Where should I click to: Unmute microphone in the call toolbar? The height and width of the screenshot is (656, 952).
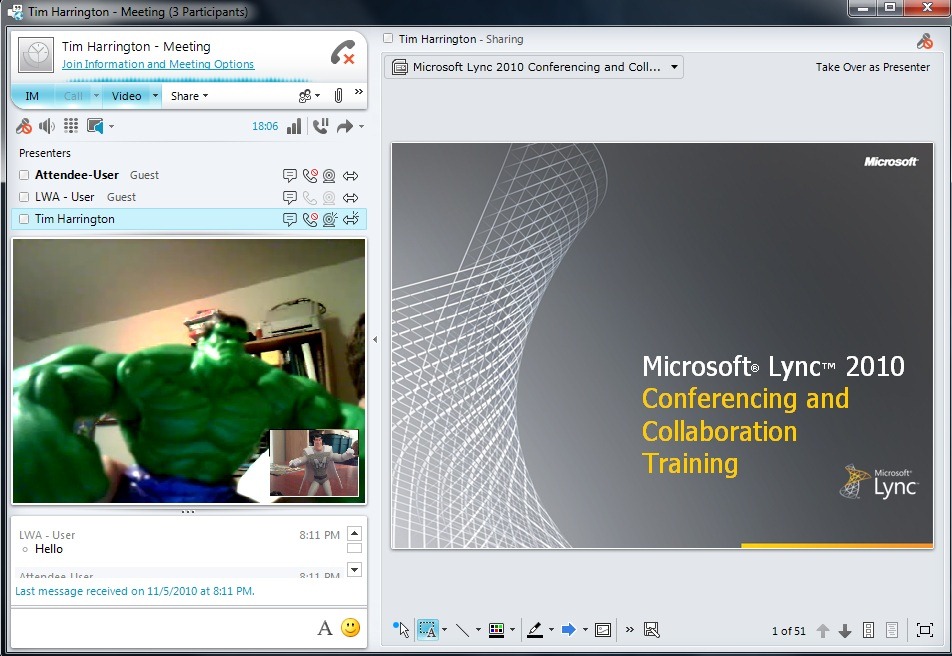24,126
